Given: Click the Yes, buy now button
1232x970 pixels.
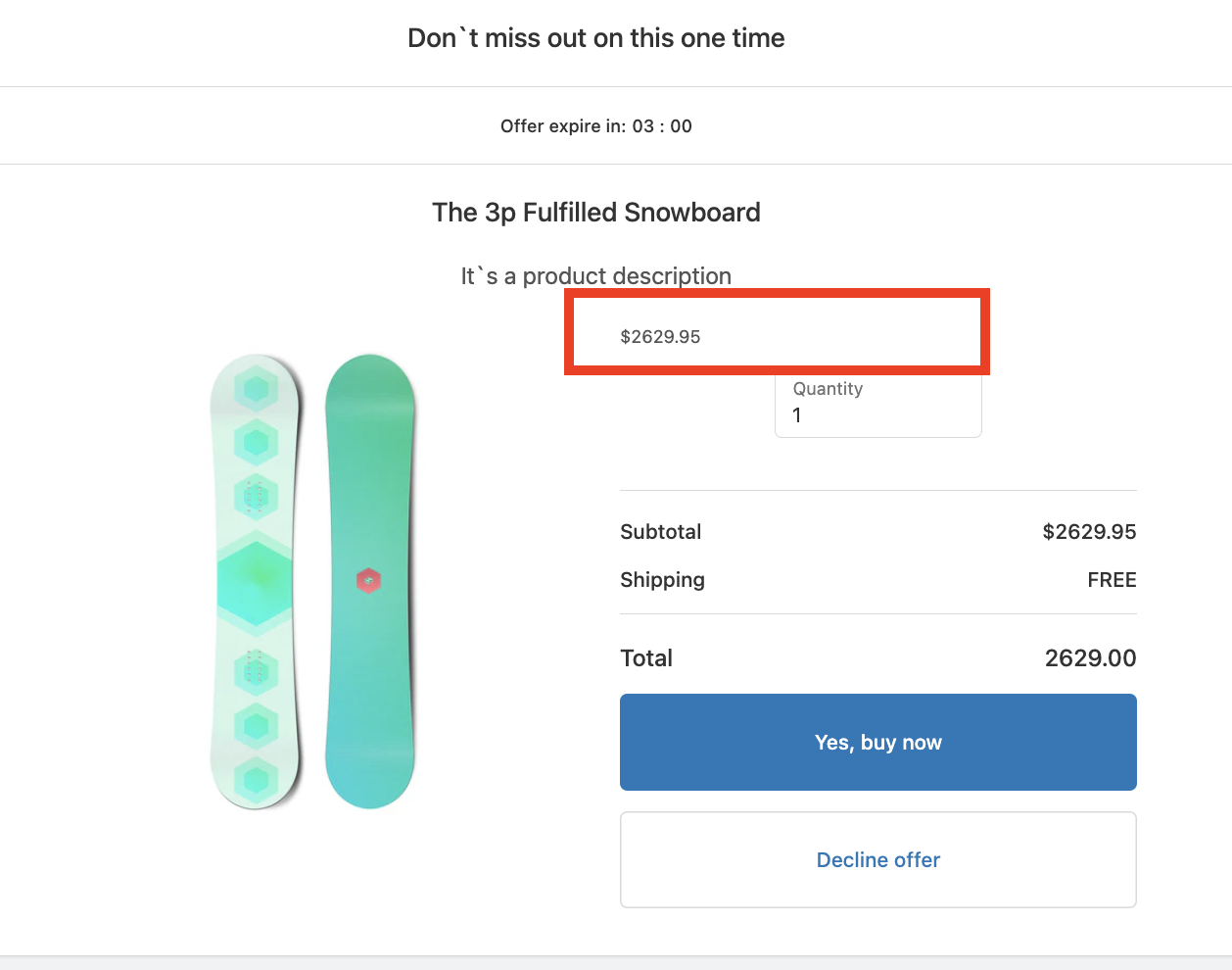Looking at the screenshot, I should coord(877,742).
